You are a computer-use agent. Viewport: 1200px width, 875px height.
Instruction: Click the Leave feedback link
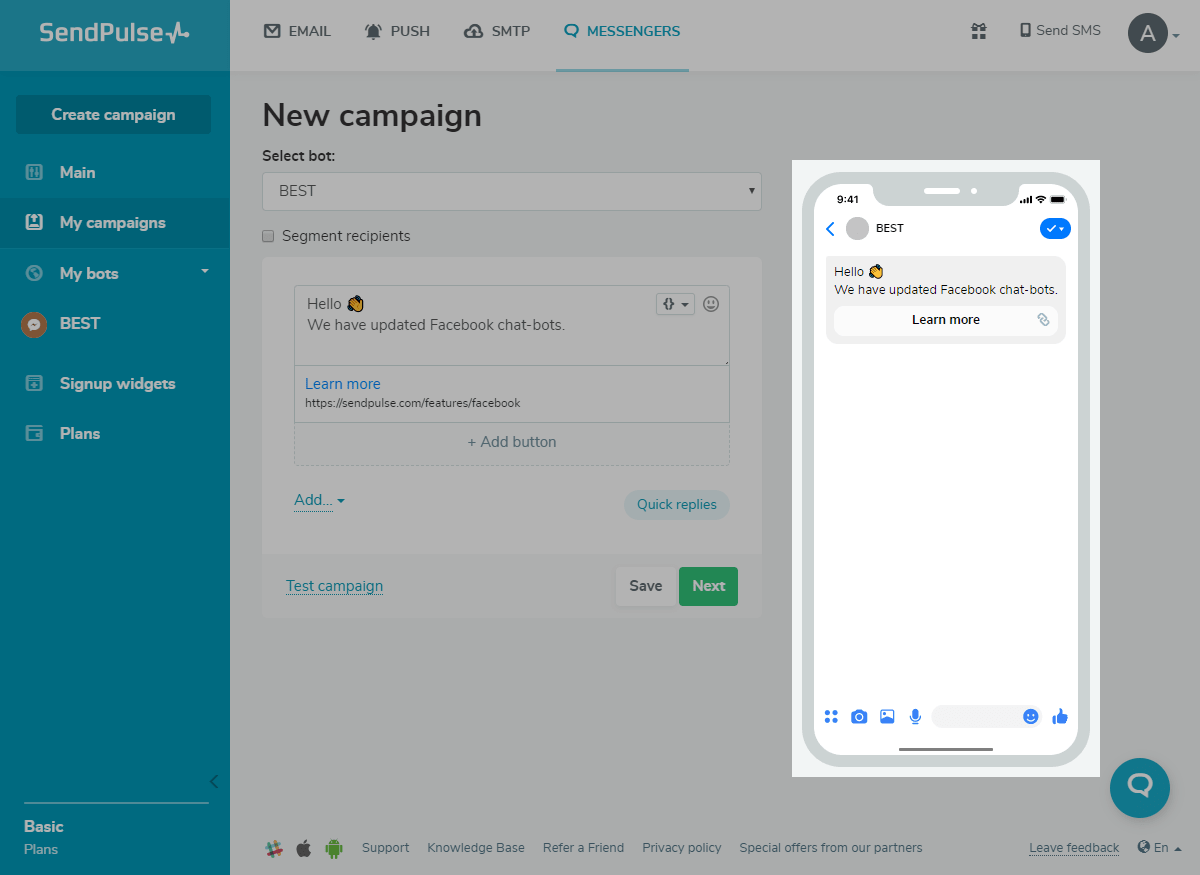pyautogui.click(x=1074, y=848)
